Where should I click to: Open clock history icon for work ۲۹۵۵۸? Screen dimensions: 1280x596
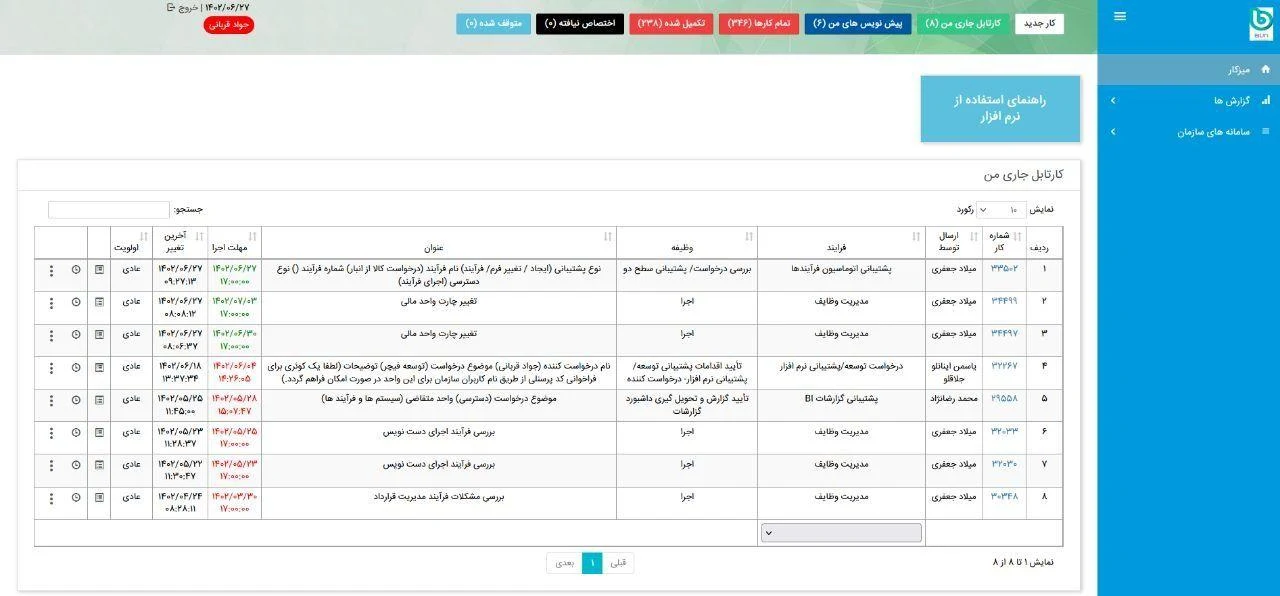coord(76,400)
